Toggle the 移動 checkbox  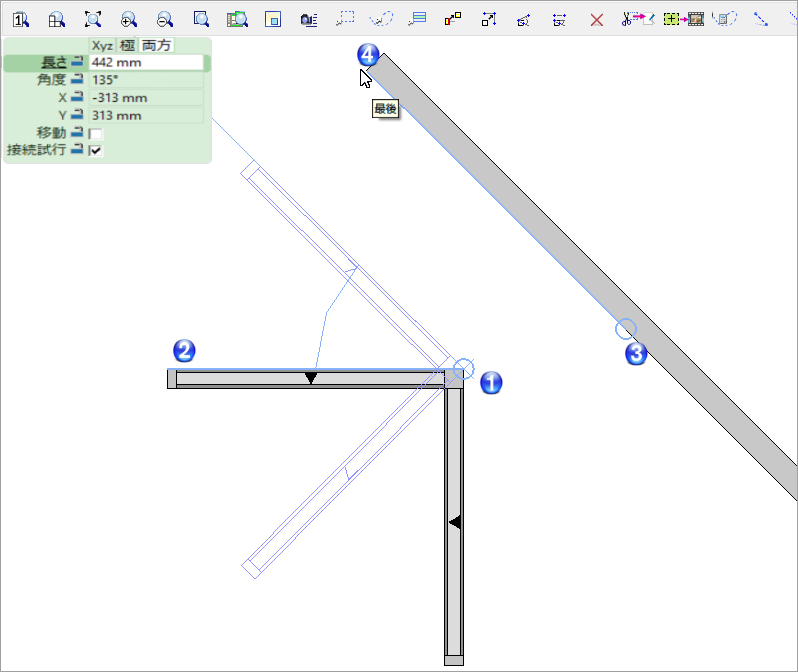95,134
